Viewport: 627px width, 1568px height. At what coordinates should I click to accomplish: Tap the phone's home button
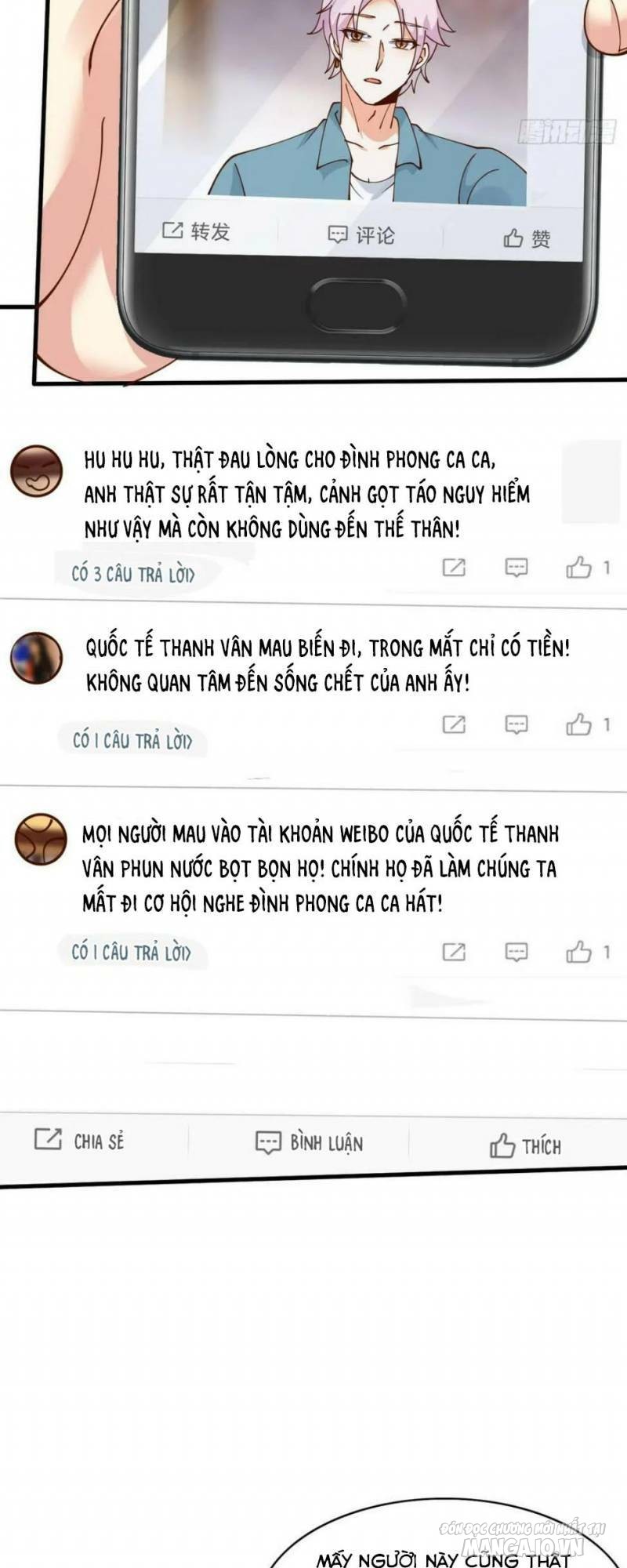pos(357,303)
